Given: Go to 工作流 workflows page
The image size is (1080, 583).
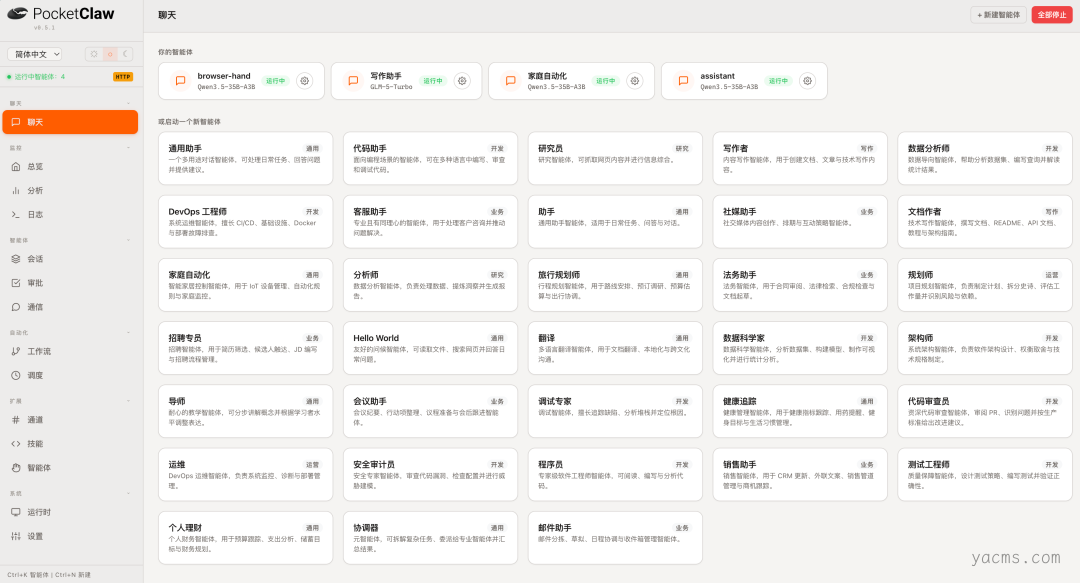Looking at the screenshot, I should [x=39, y=351].
